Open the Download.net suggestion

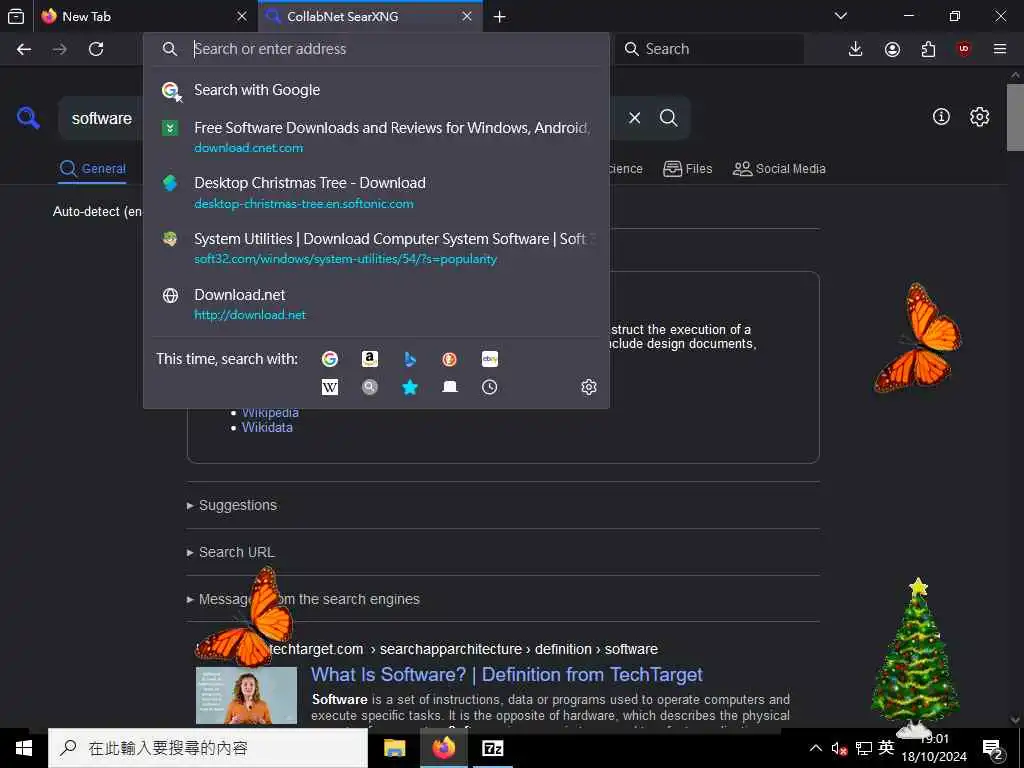(x=376, y=304)
